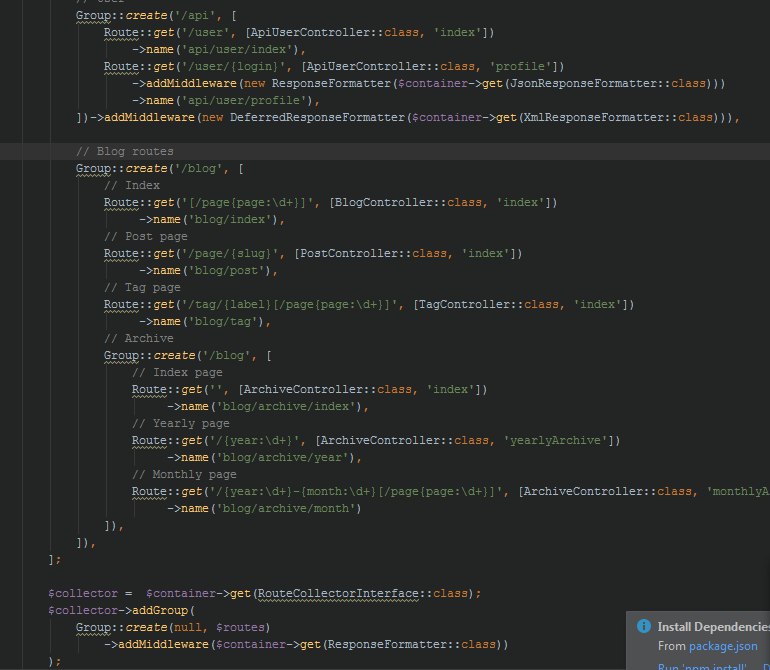The image size is (770, 670).
Task: Click the '// Monthly page' comment
Action: click(x=184, y=475)
